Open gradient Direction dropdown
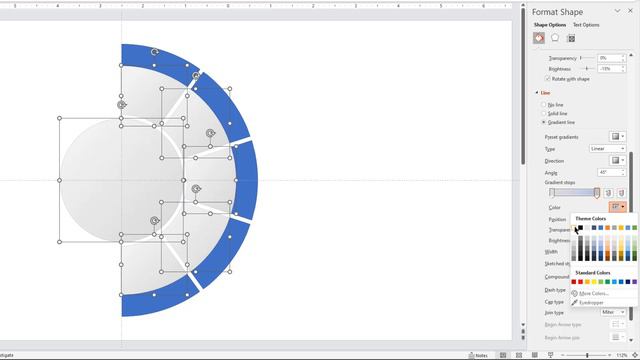Image resolution: width=640 pixels, height=360 pixels. [x=618, y=160]
